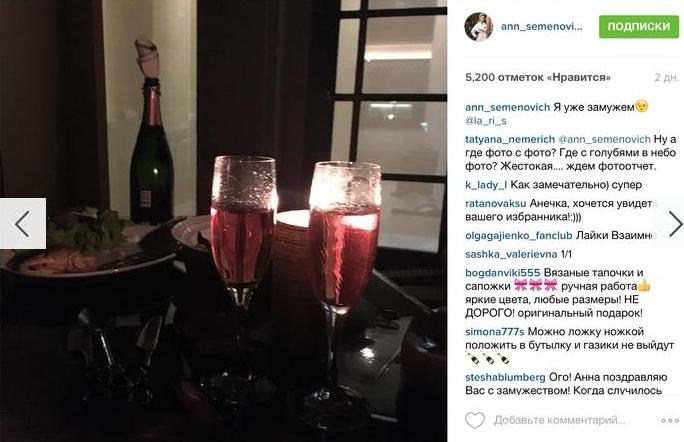Viewport: 684px width, 442px height.
Task: Go to previous photo with left arrow
Action: click(23, 224)
